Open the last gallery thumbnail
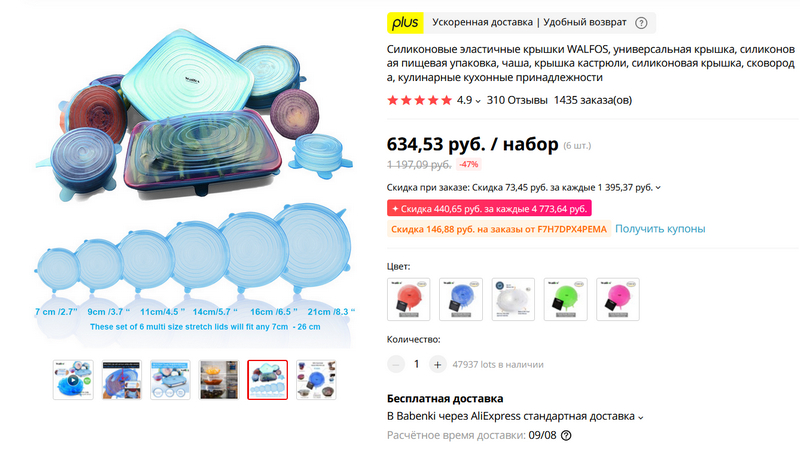 316,380
